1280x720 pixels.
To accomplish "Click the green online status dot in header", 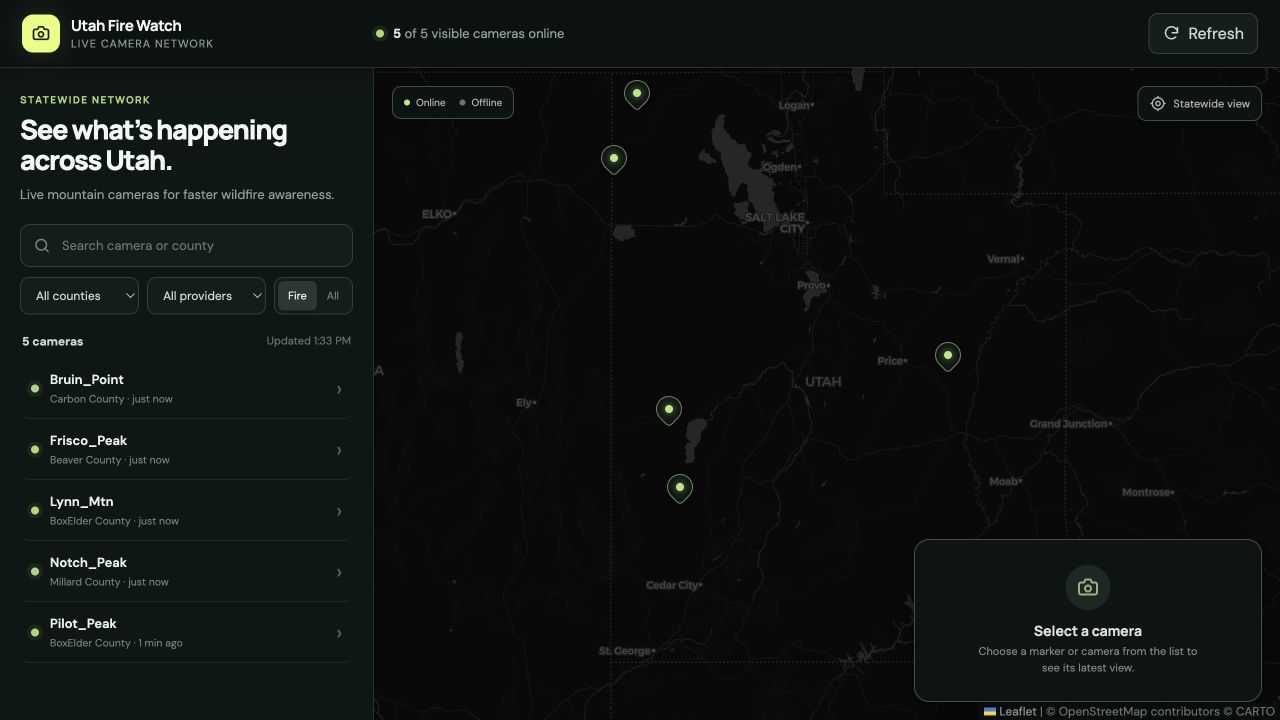I will (380, 33).
